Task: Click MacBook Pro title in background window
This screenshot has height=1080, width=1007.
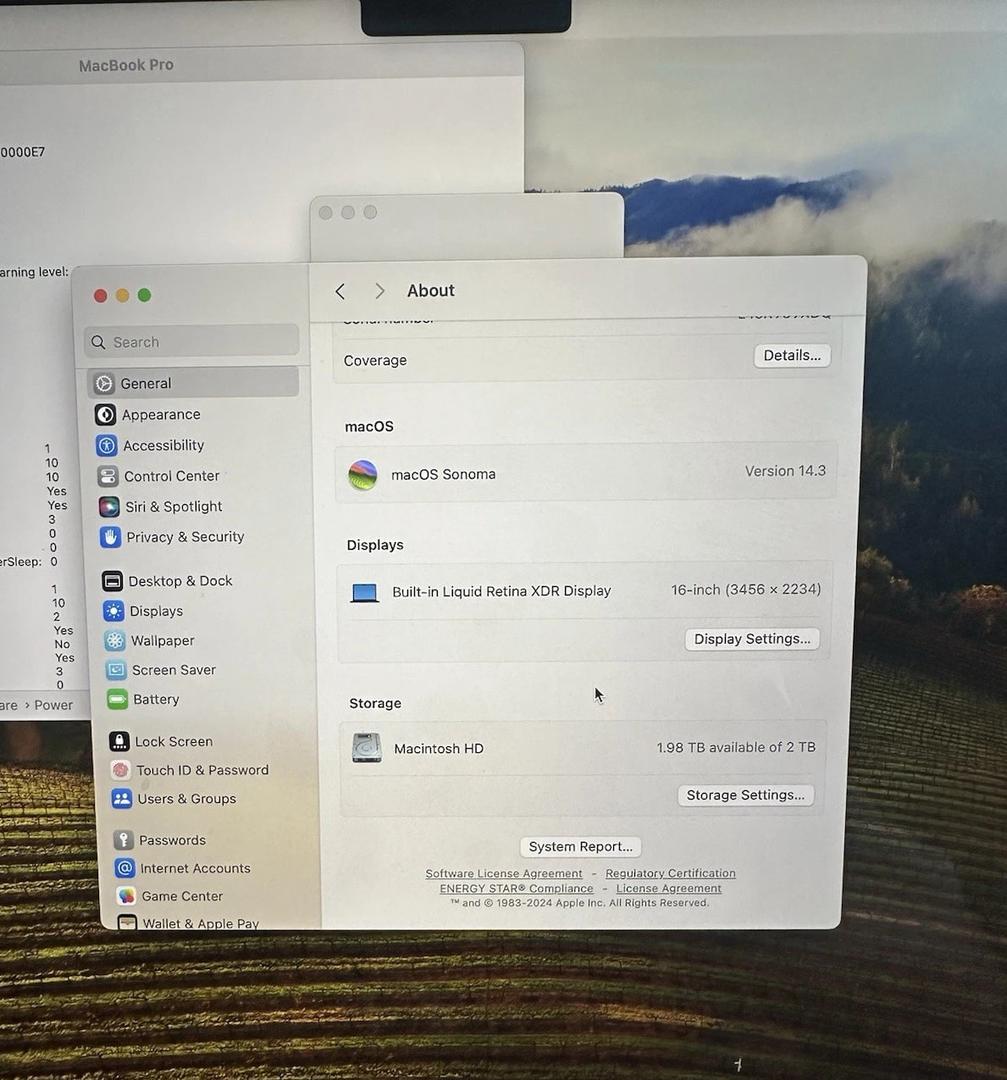Action: click(126, 65)
